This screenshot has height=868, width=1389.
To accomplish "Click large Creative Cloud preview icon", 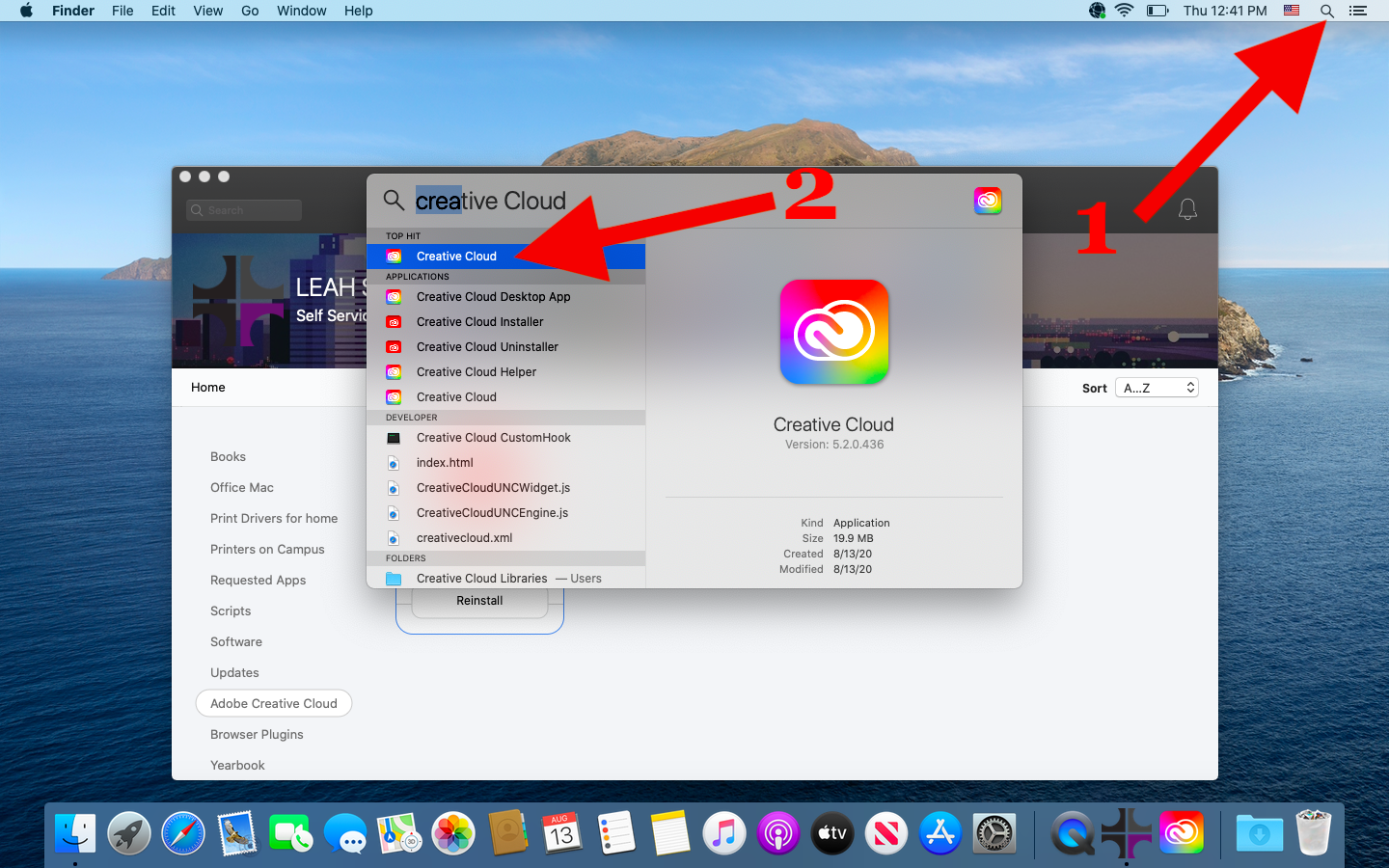I will pos(834,332).
